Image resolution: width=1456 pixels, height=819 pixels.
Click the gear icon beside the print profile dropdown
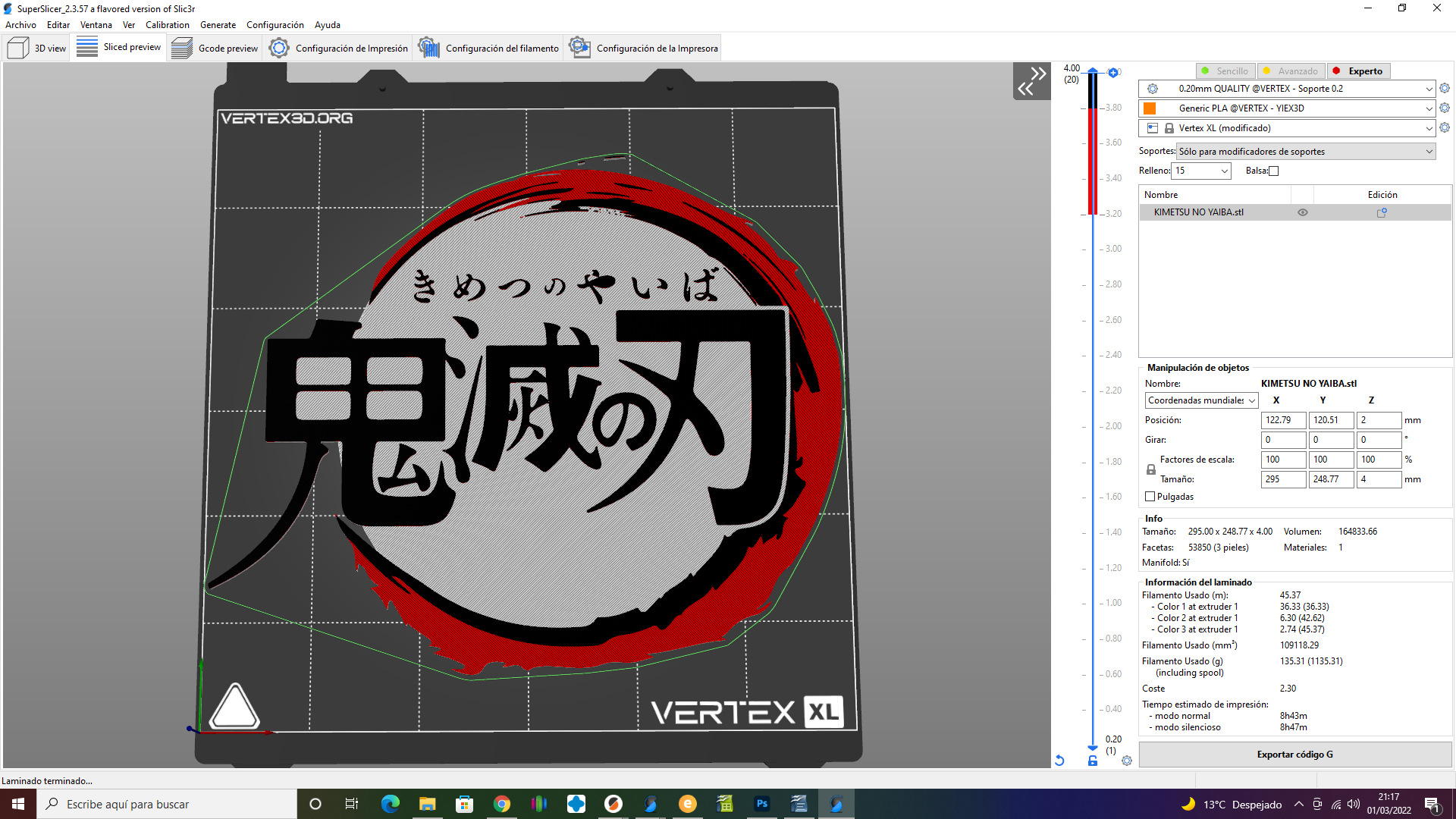point(1444,88)
